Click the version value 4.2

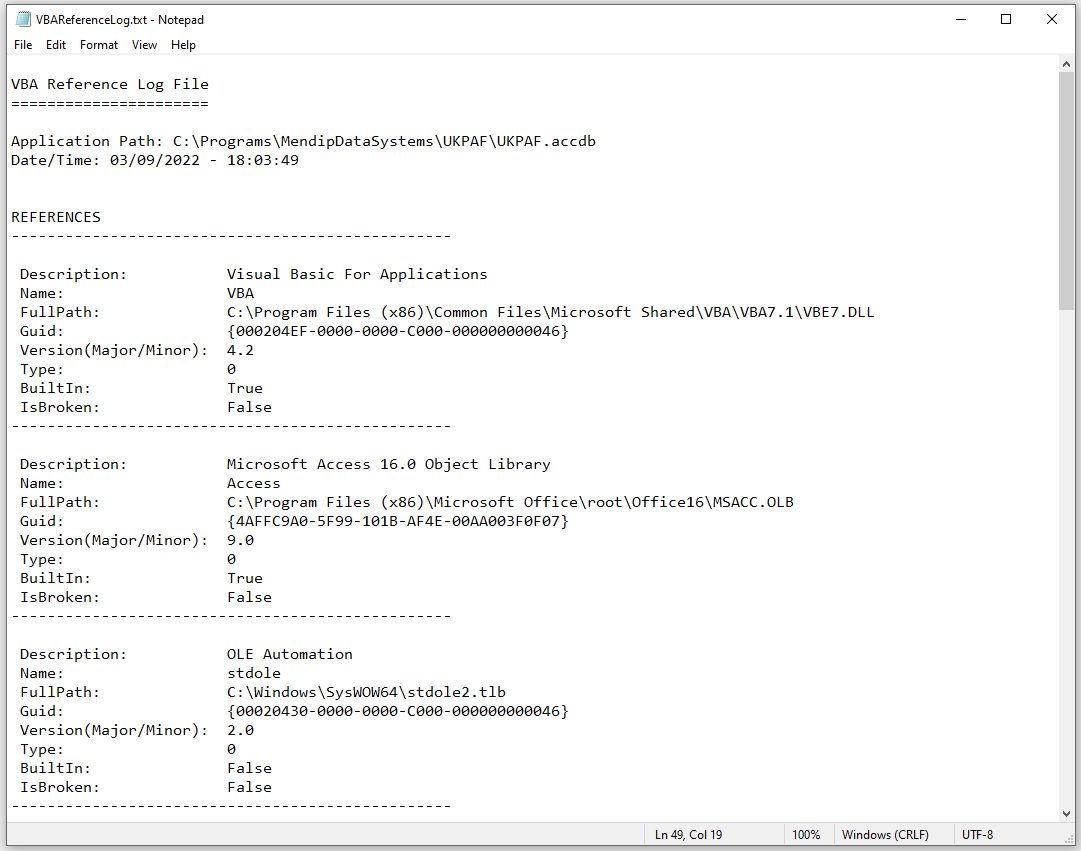click(241, 350)
